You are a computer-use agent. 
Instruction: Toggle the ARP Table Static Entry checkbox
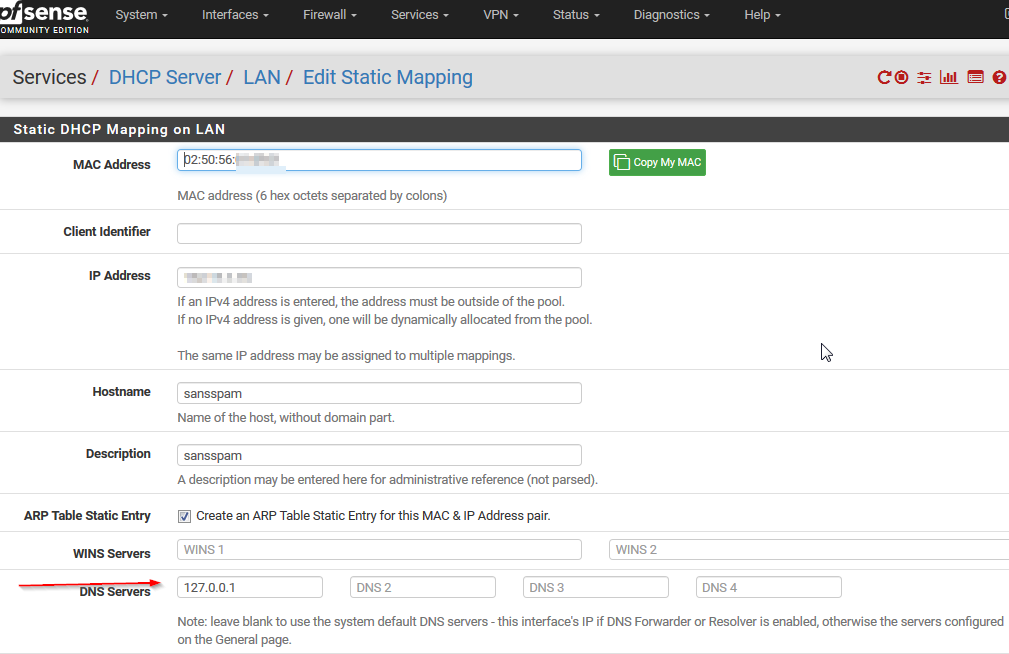coord(184,516)
